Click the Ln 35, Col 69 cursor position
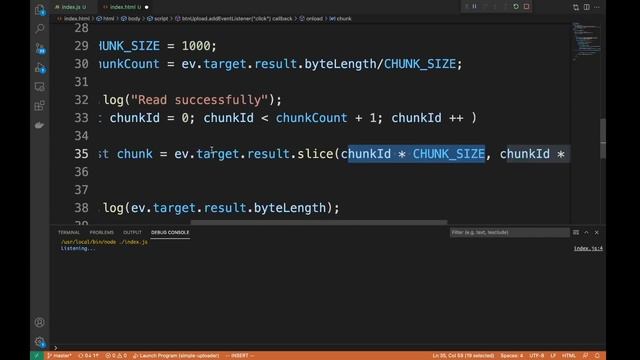 (x=463, y=356)
